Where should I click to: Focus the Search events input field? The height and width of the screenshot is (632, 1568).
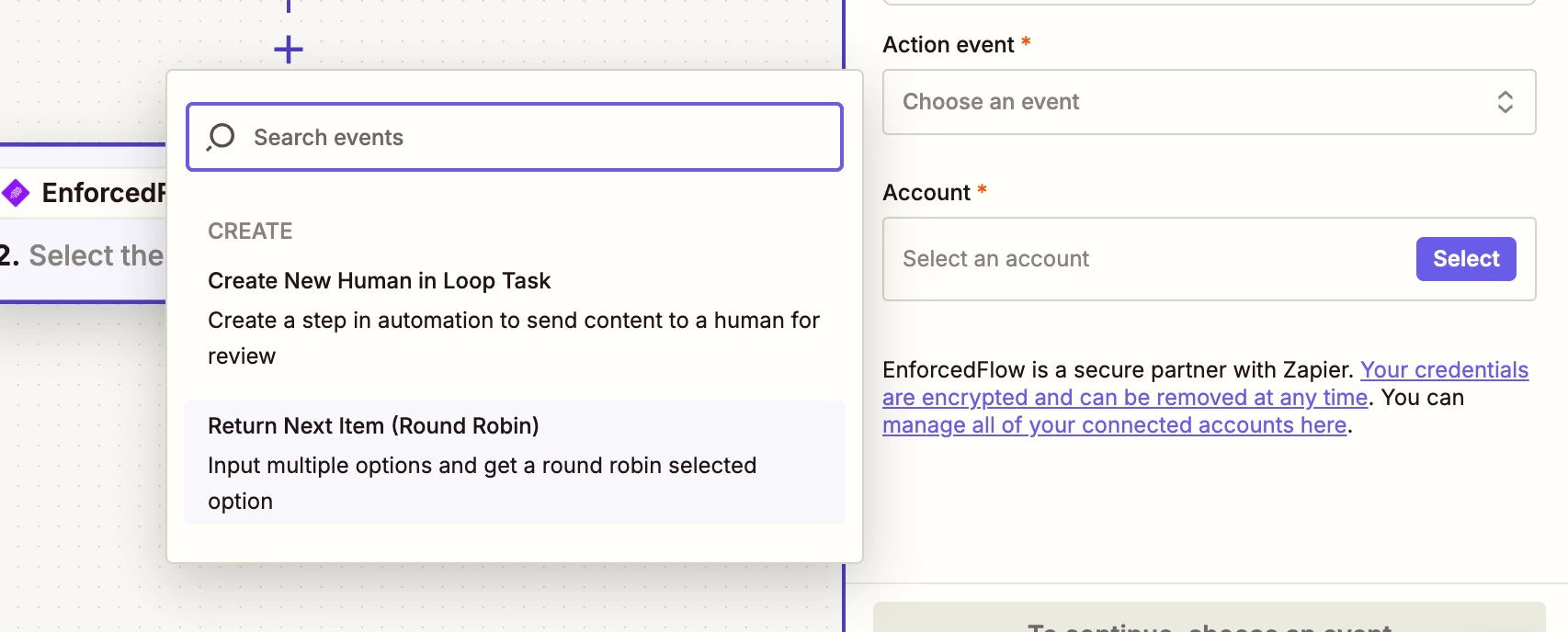click(515, 137)
